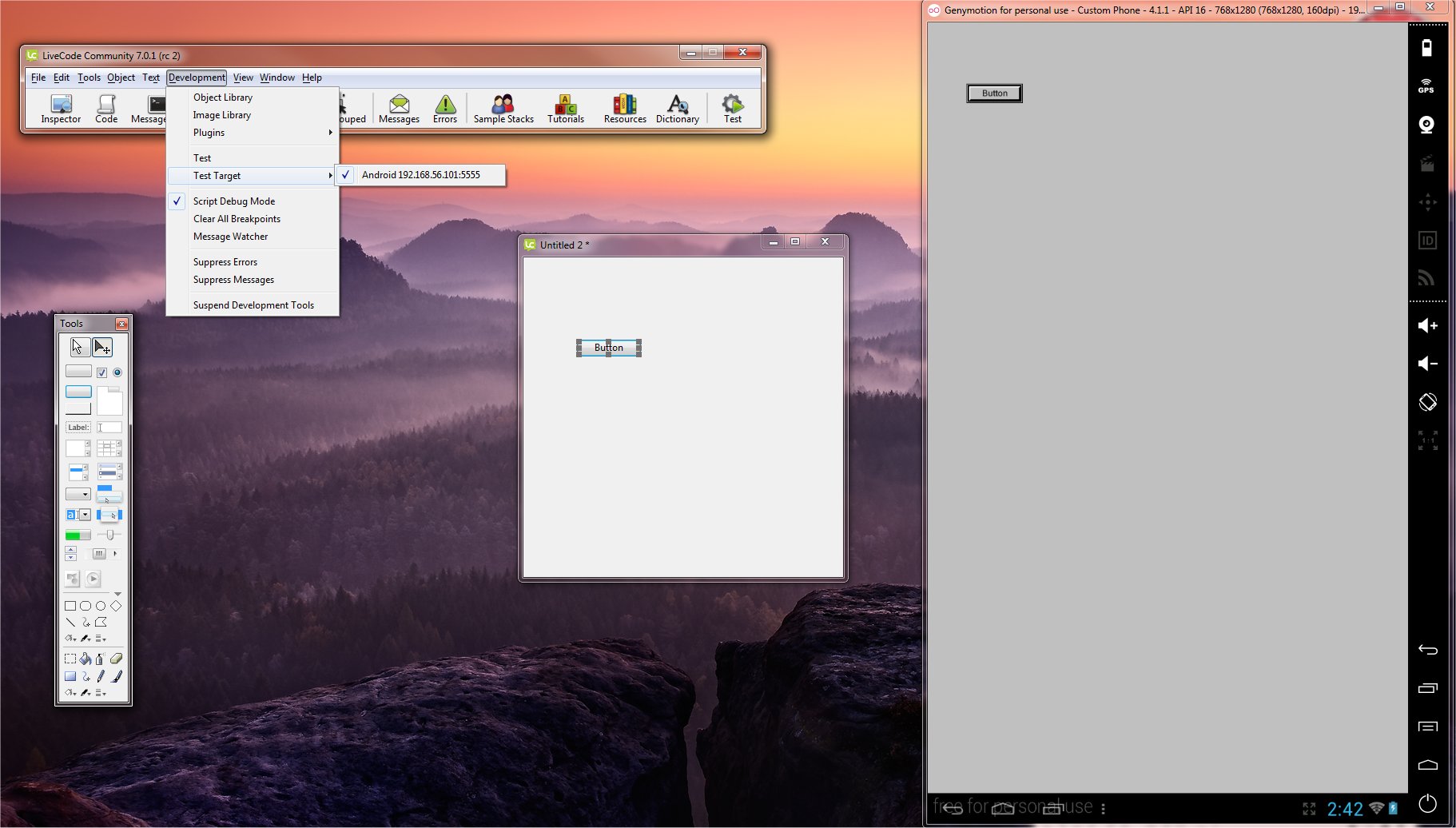This screenshot has width=1456, height=828.
Task: Collapse the graphics section arrow in Tools
Action: point(117,594)
